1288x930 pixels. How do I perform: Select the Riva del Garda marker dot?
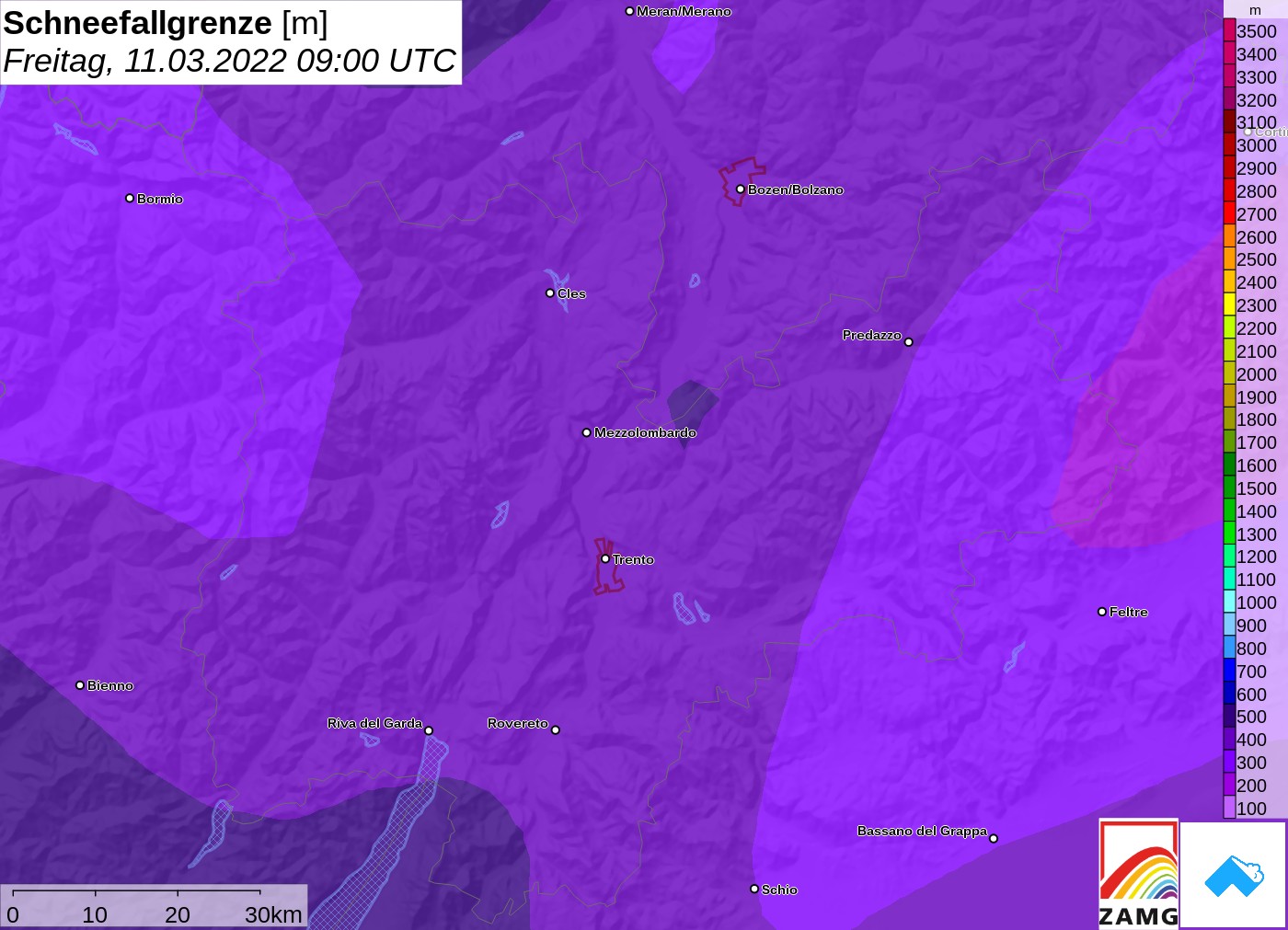click(x=429, y=730)
